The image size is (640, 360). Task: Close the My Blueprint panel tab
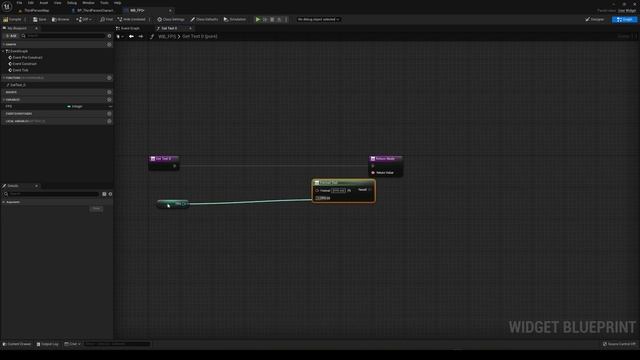point(36,28)
